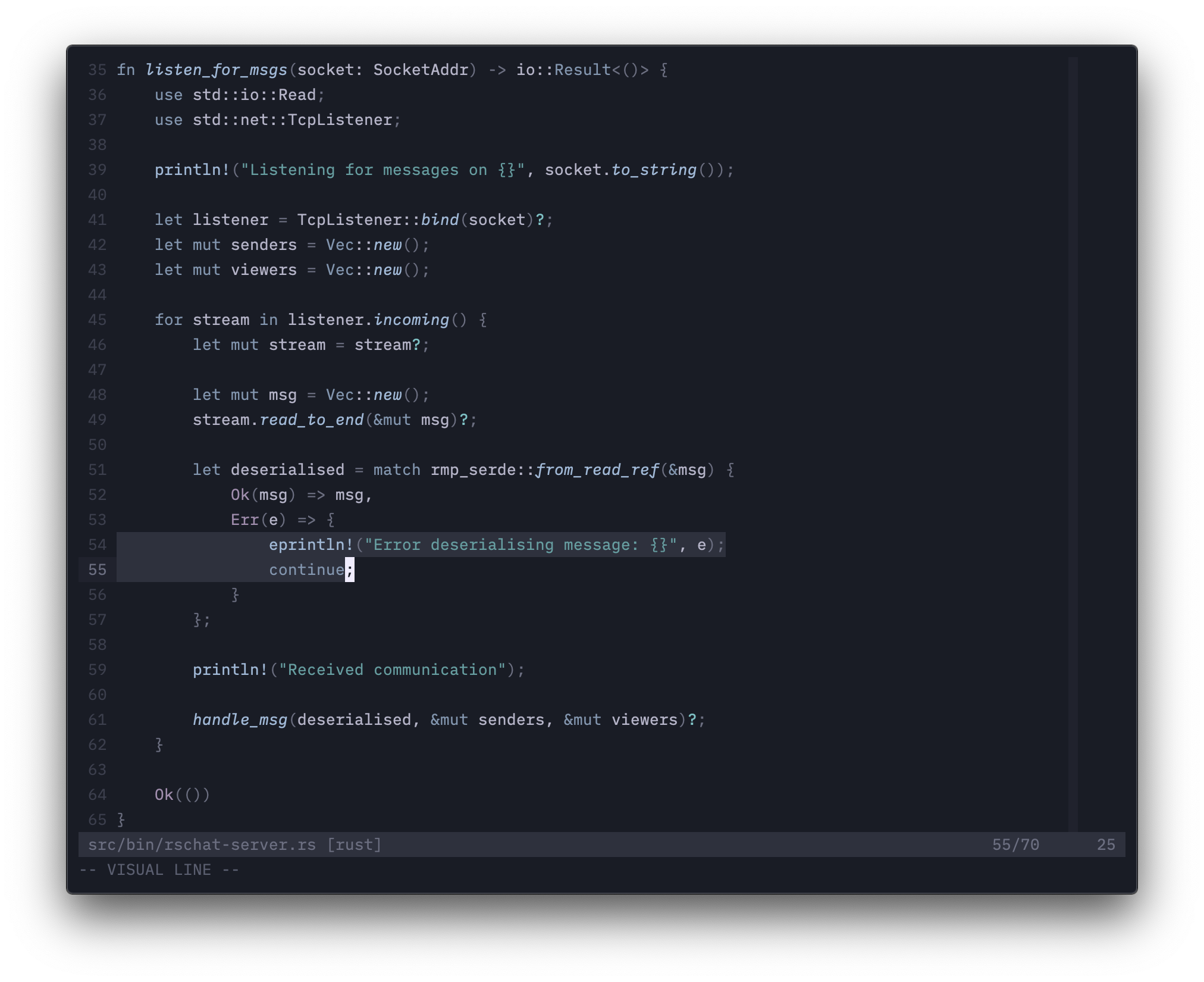This screenshot has height=982, width=1204.
Task: Click '};' on line 57
Action: coord(202,620)
